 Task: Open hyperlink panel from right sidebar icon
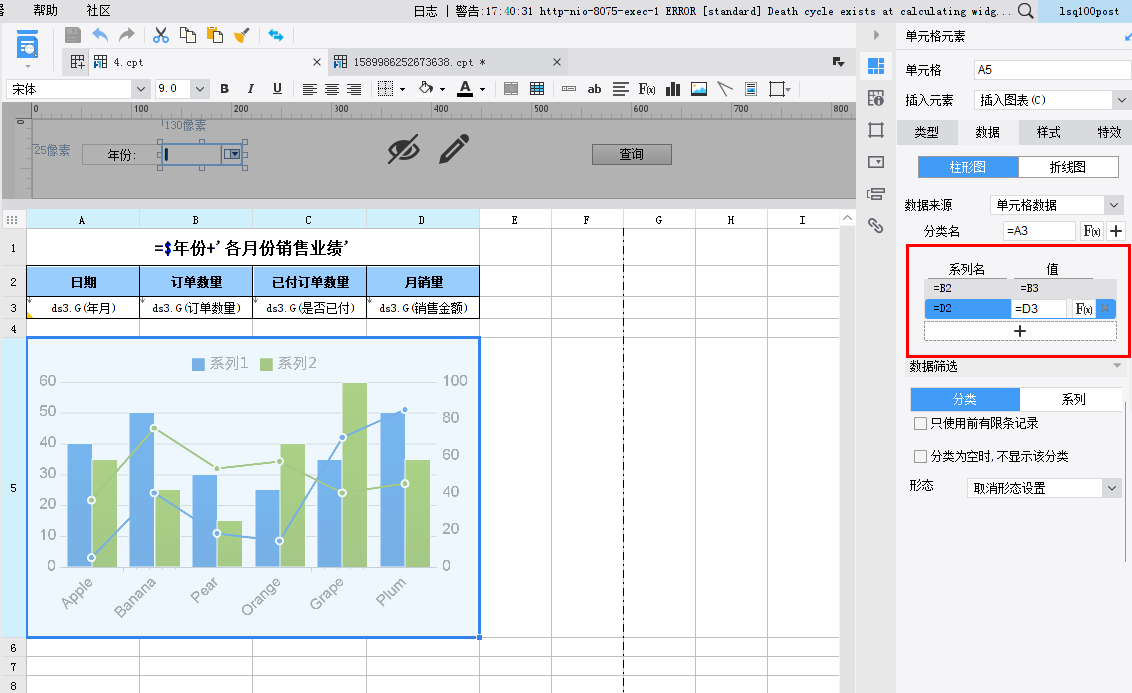(x=876, y=226)
